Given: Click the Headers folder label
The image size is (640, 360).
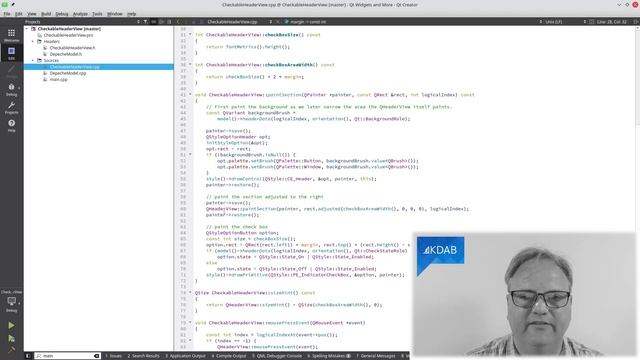Looking at the screenshot, I should point(51,41).
